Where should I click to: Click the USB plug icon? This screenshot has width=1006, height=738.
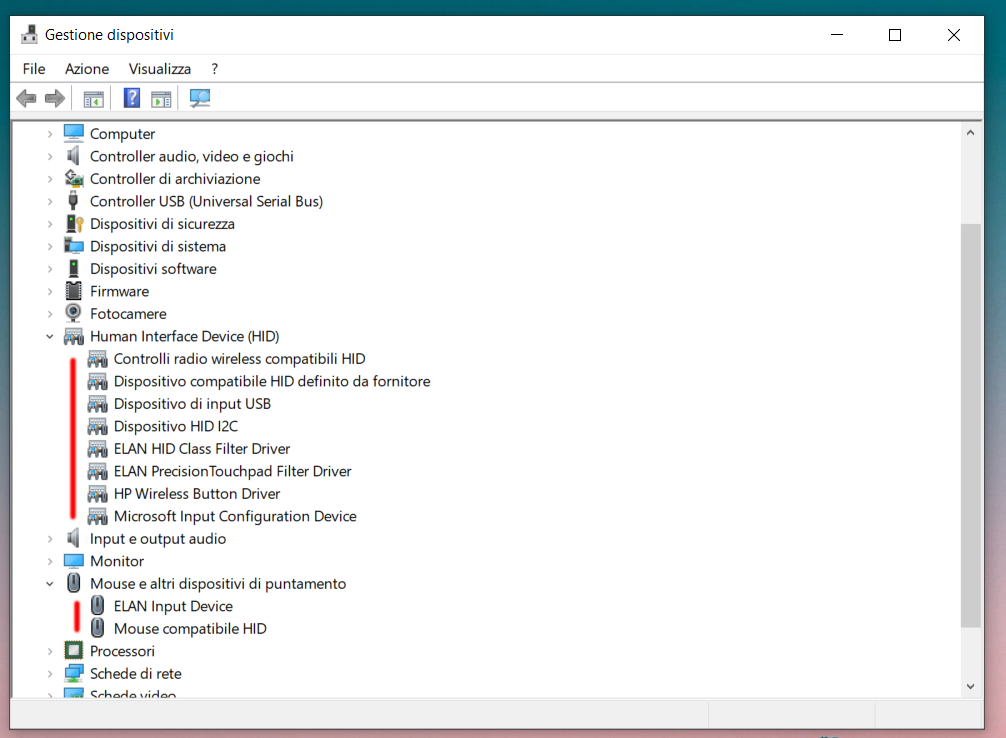coord(74,201)
